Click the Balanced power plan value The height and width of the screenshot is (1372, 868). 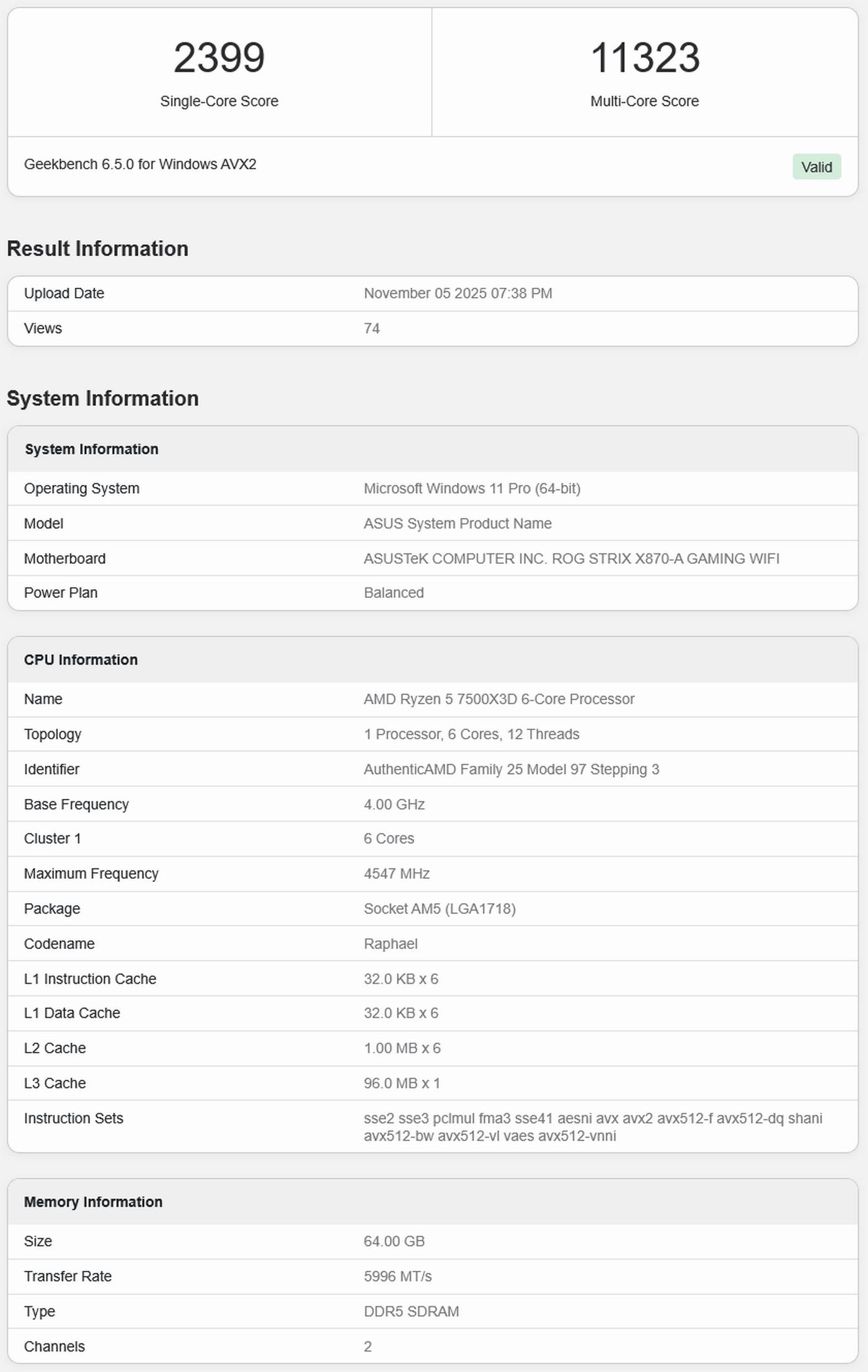tap(394, 593)
